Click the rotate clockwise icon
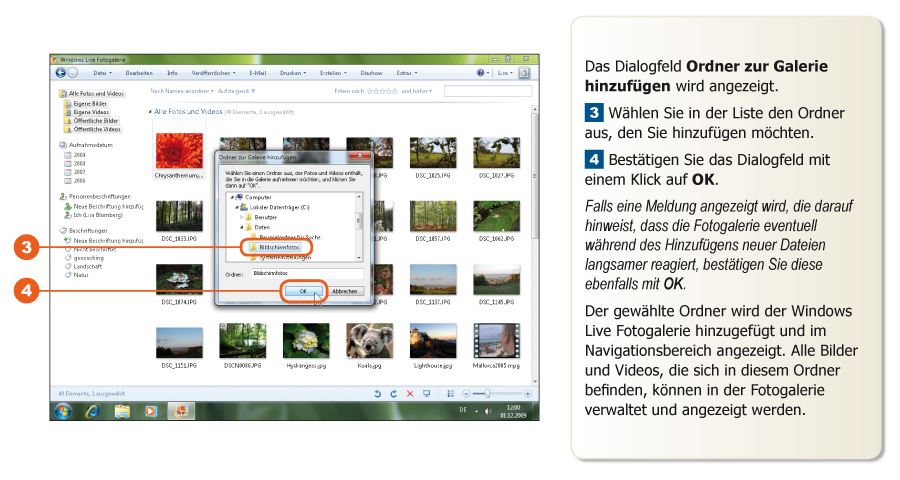Image resolution: width=900 pixels, height=480 pixels. coord(393,394)
